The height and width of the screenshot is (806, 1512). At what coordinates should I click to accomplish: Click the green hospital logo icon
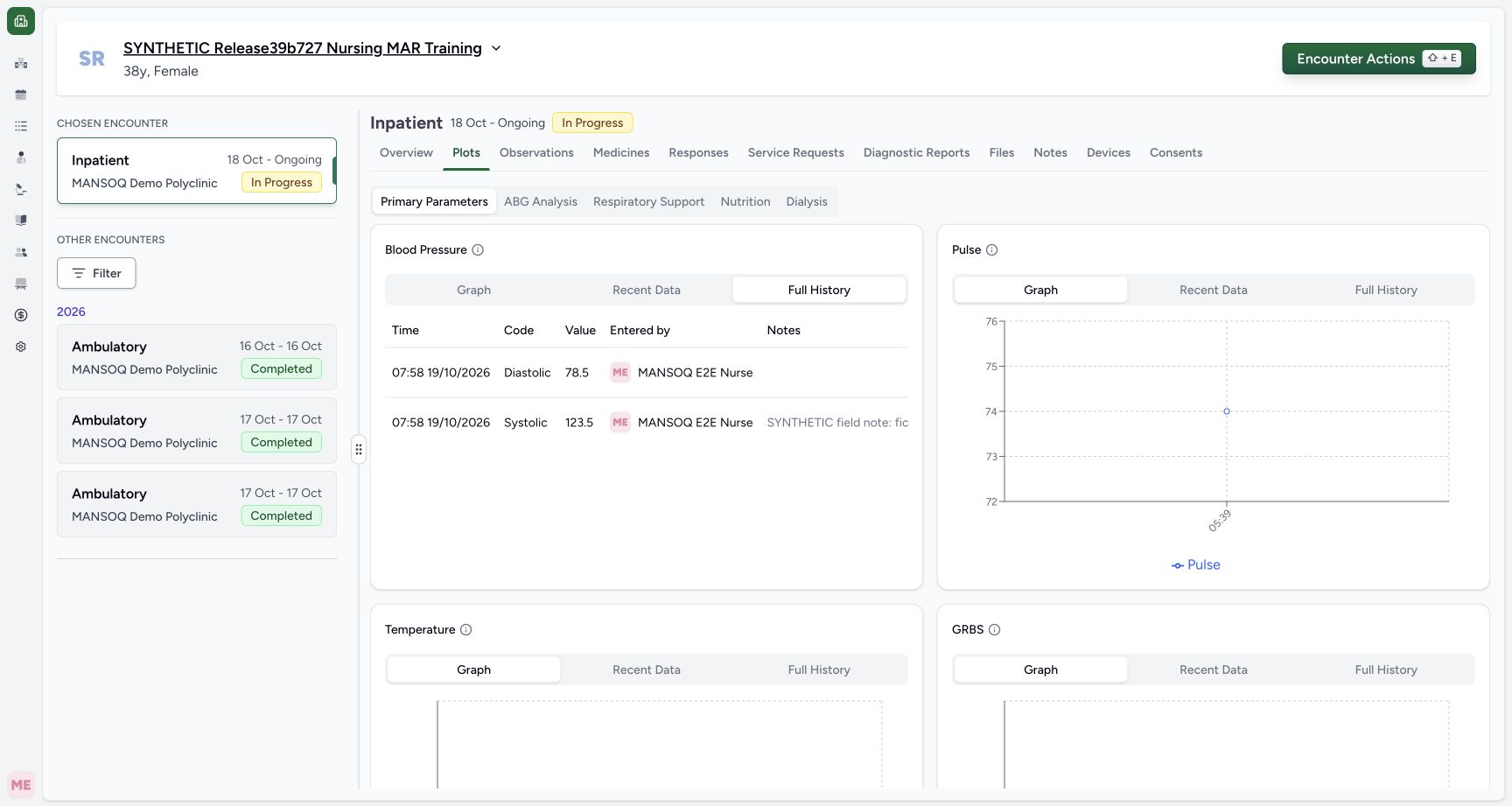[x=21, y=21]
